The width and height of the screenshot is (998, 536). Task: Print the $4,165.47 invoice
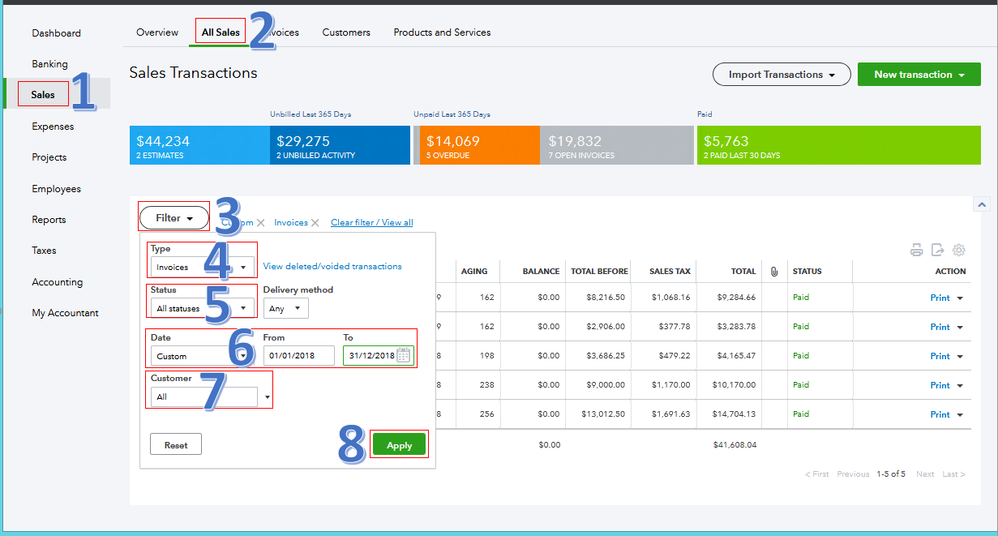[x=939, y=356]
